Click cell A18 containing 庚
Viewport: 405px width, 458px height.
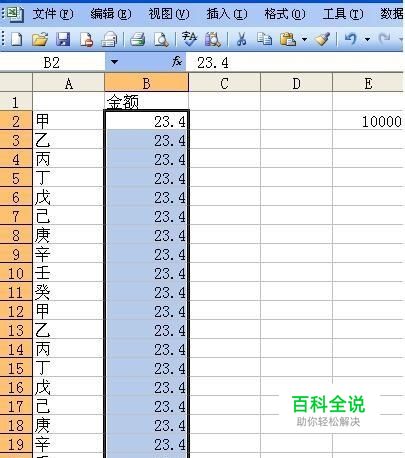[68, 425]
